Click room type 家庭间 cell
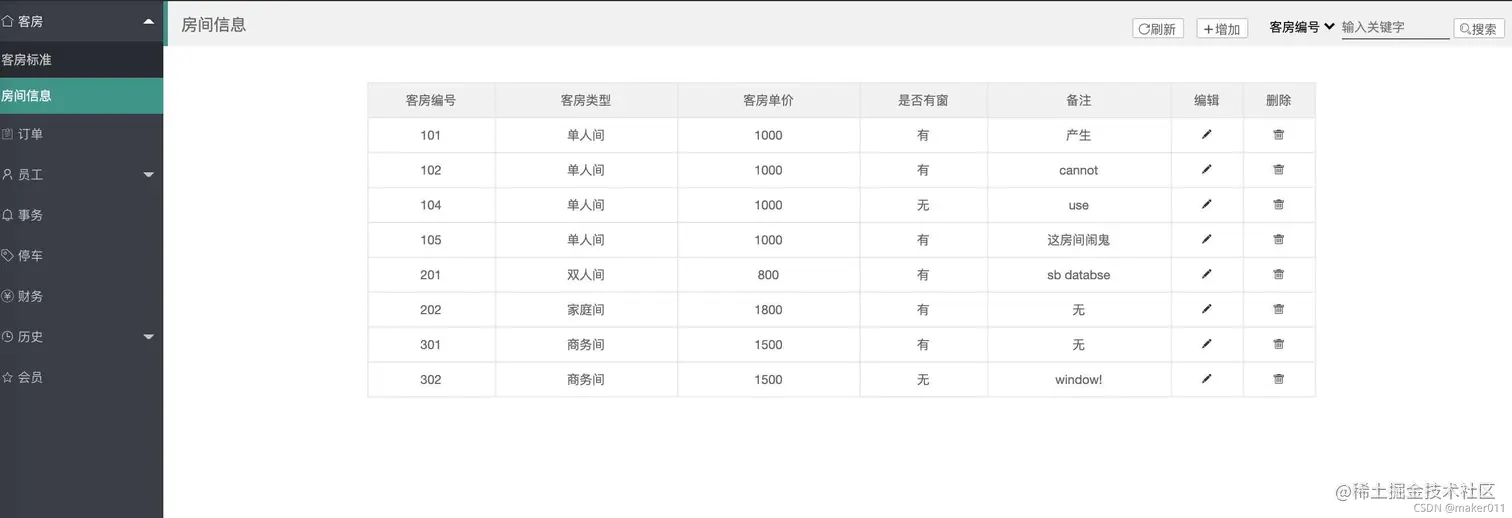The image size is (1512, 518). click(x=586, y=310)
